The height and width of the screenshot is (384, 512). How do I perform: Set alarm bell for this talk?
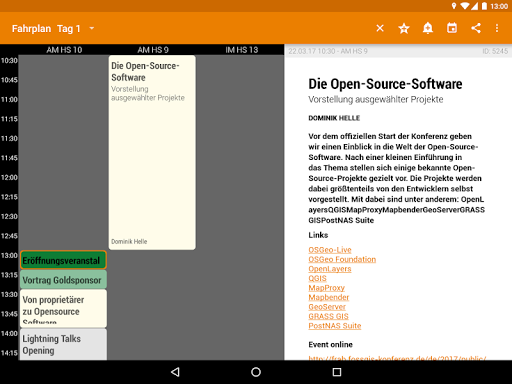pyautogui.click(x=428, y=28)
